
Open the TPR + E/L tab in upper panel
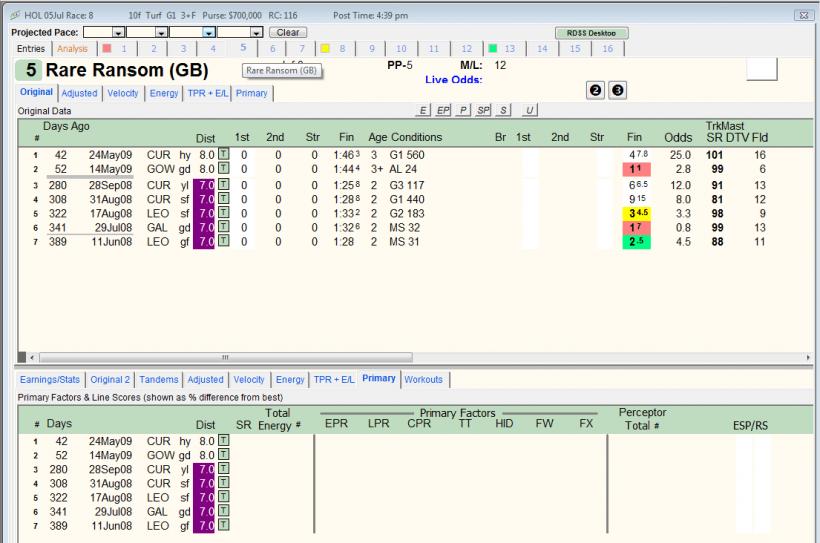pos(208,93)
